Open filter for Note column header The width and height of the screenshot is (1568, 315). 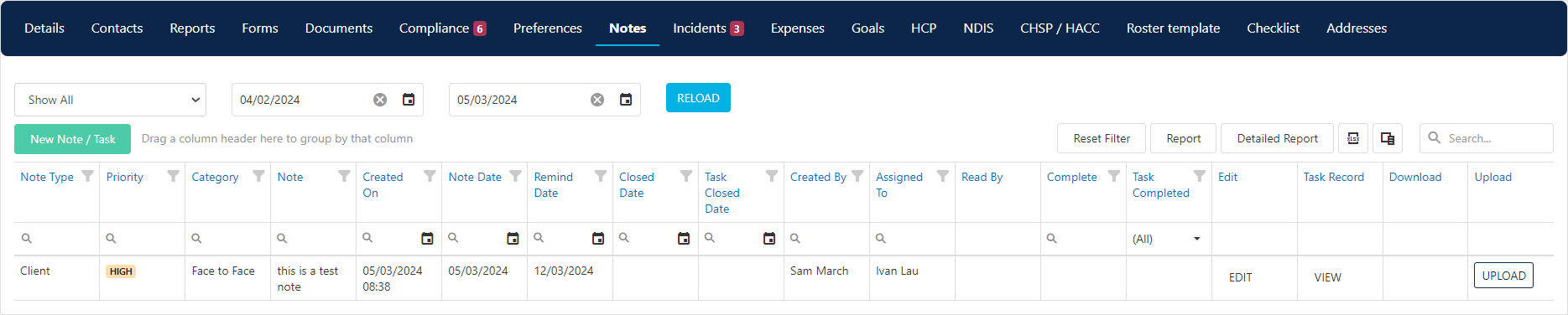344,176
